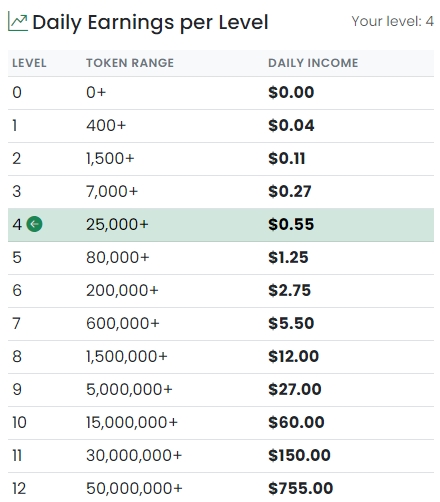The width and height of the screenshot is (440, 502).
Task: Click the $0.55 daily income value
Action: tap(291, 224)
